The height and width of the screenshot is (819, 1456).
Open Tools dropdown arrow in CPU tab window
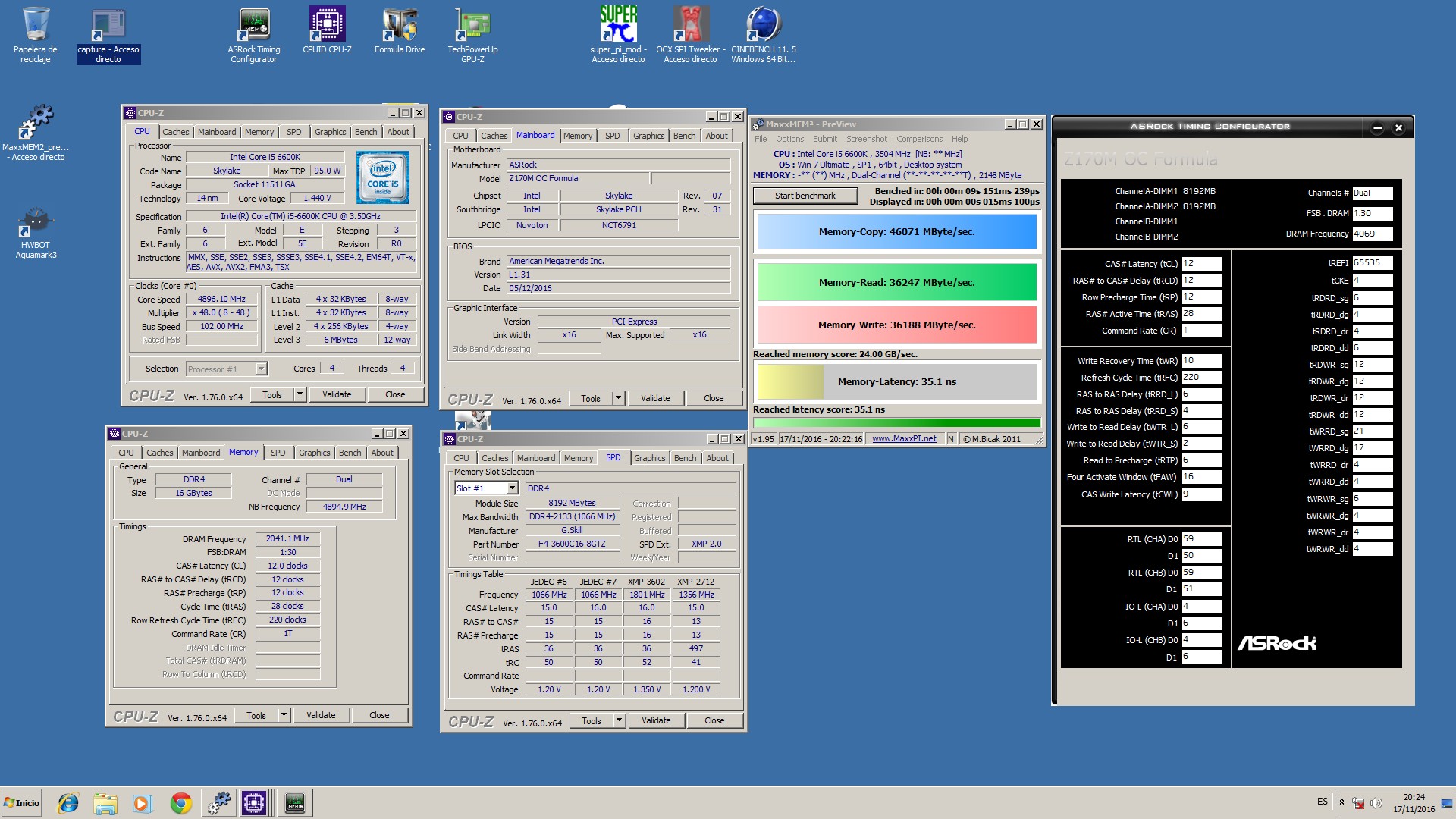(x=300, y=394)
